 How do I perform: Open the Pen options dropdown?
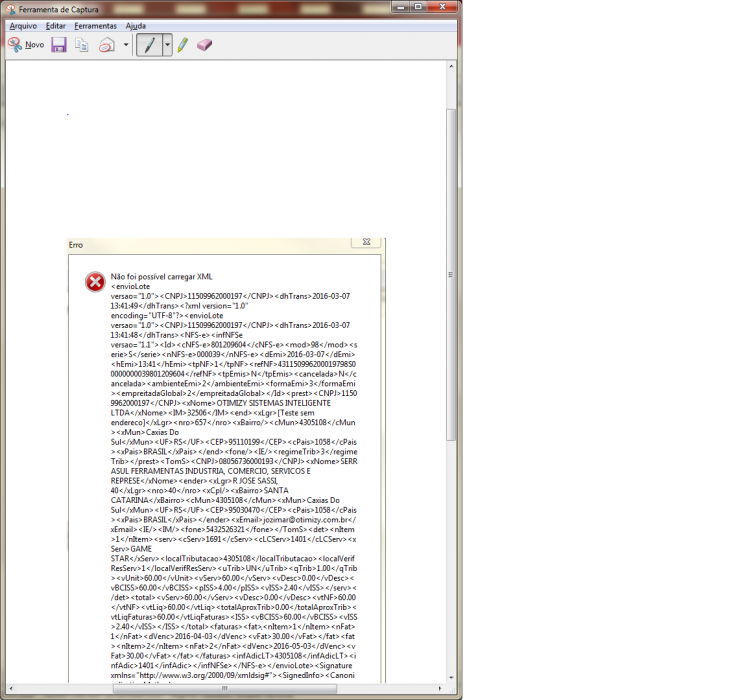tap(167, 45)
